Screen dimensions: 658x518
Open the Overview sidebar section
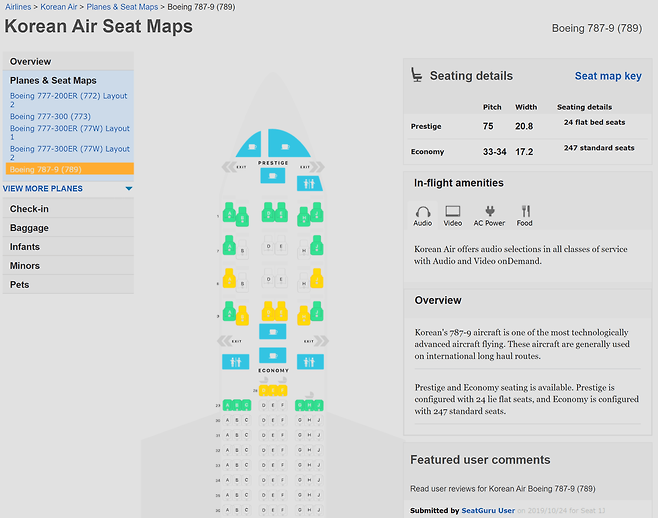point(68,61)
